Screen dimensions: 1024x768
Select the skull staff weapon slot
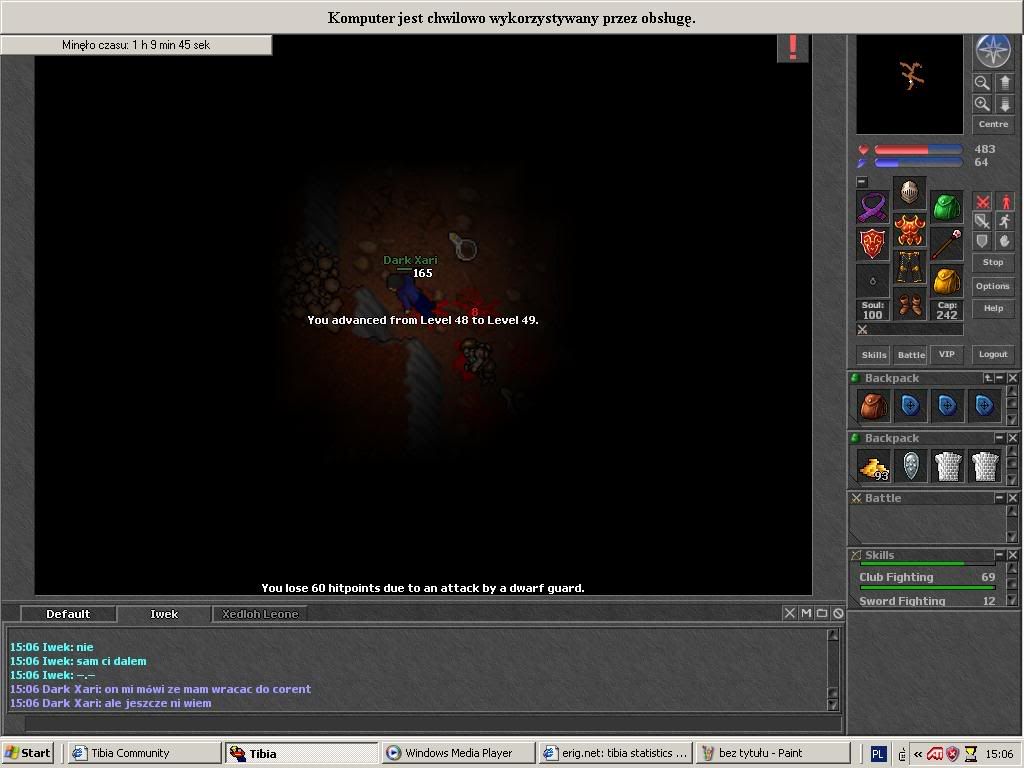click(946, 244)
